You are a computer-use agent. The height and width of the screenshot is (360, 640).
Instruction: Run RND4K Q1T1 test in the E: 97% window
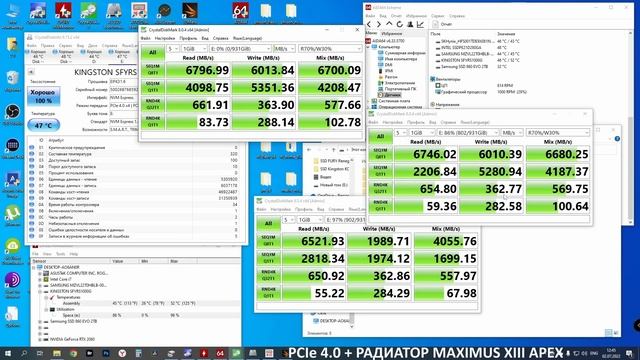click(x=268, y=293)
